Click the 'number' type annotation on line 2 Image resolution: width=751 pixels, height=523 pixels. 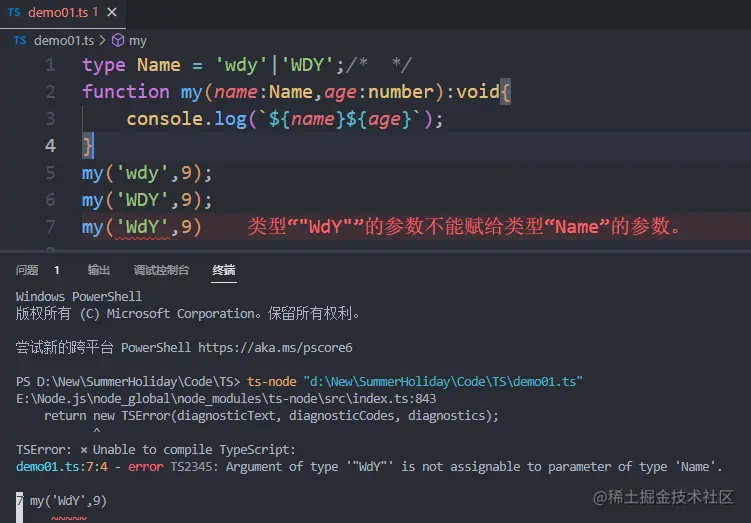point(400,91)
